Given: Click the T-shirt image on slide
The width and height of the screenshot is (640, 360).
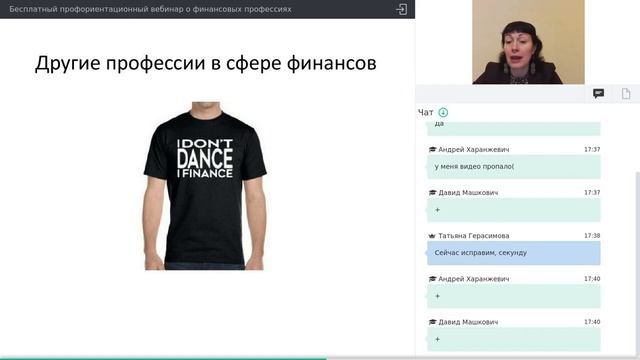Looking at the screenshot, I should coord(204,186).
